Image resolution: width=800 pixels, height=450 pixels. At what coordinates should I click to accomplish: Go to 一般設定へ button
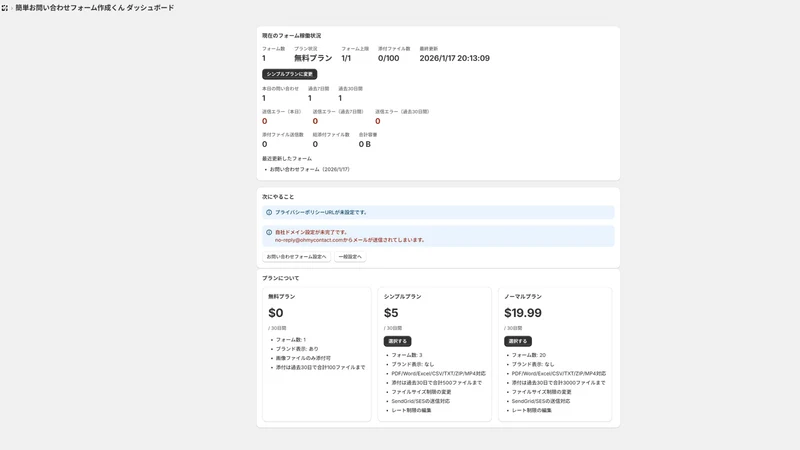(x=350, y=257)
